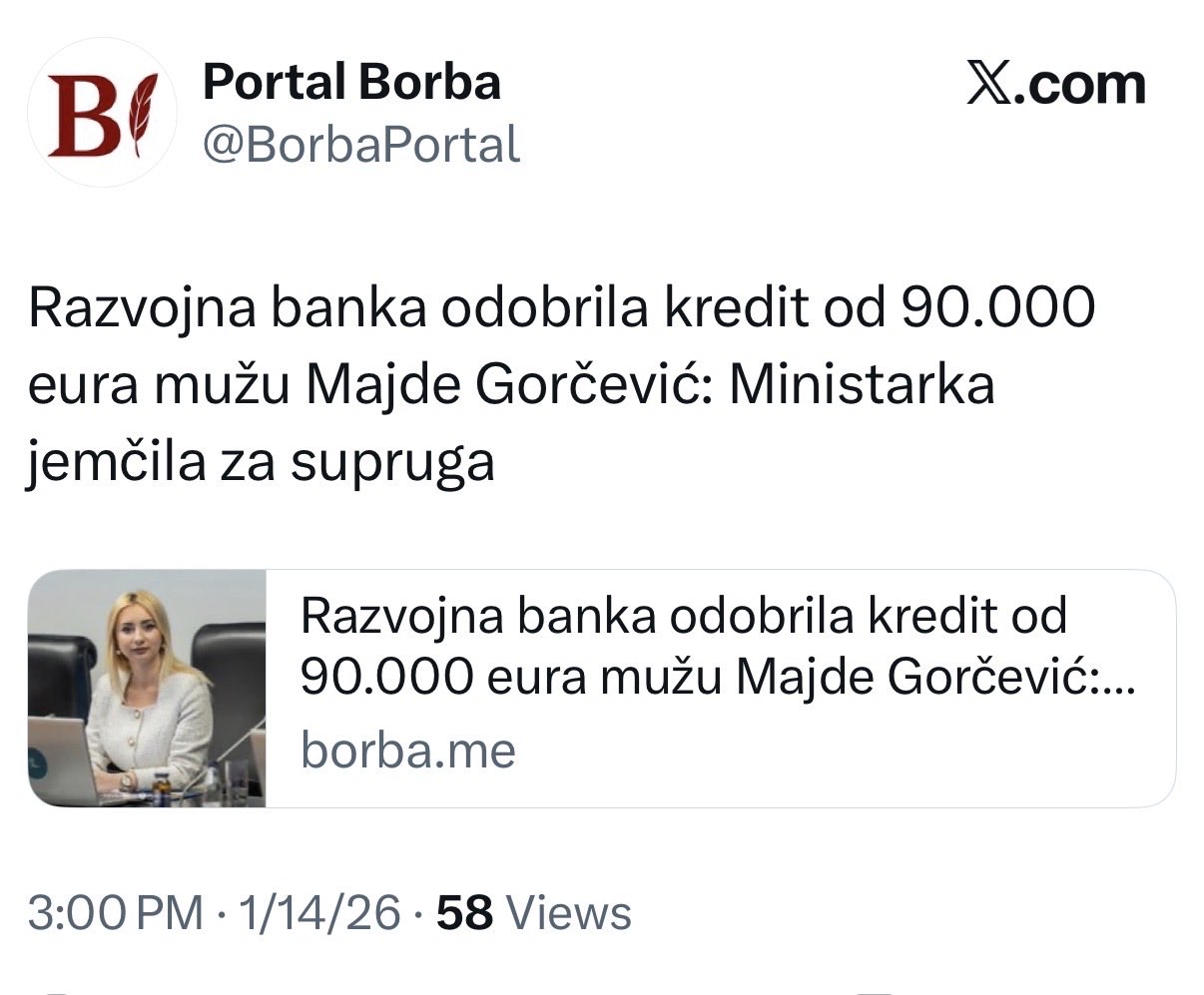Open the Portal Borba profile avatar
Viewport: 1204px width, 995px height.
[102, 113]
